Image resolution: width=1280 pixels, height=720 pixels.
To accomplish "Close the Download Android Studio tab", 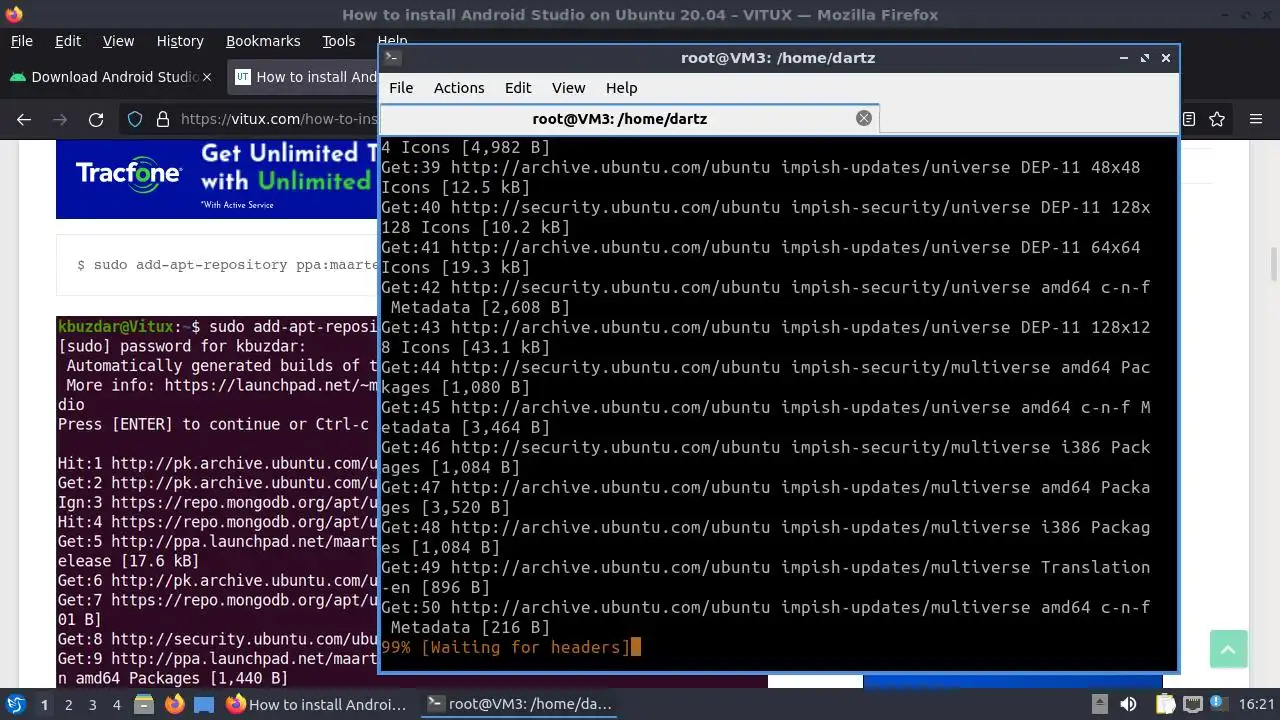I will (x=207, y=77).
